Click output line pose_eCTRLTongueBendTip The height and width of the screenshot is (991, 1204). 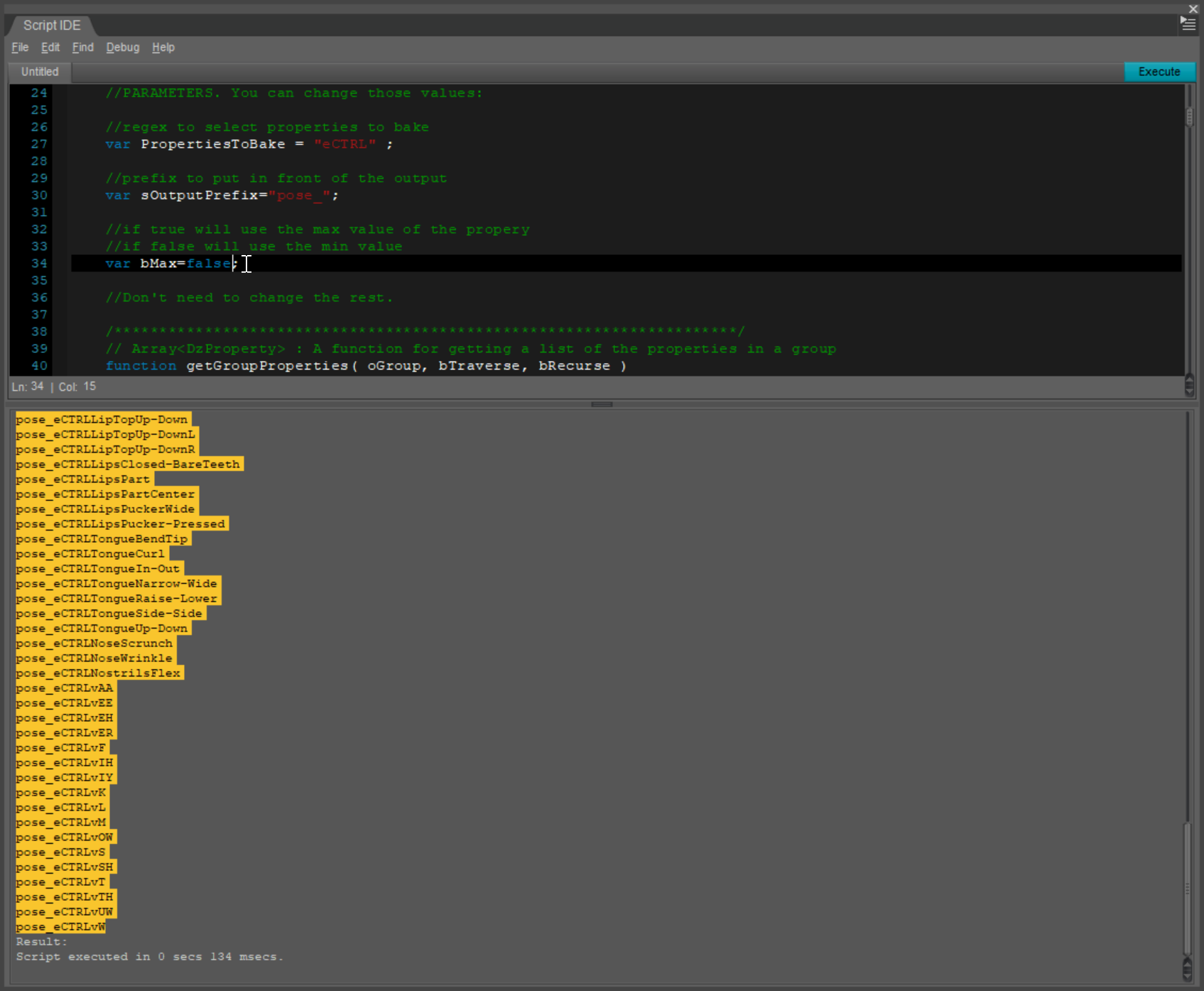[102, 539]
